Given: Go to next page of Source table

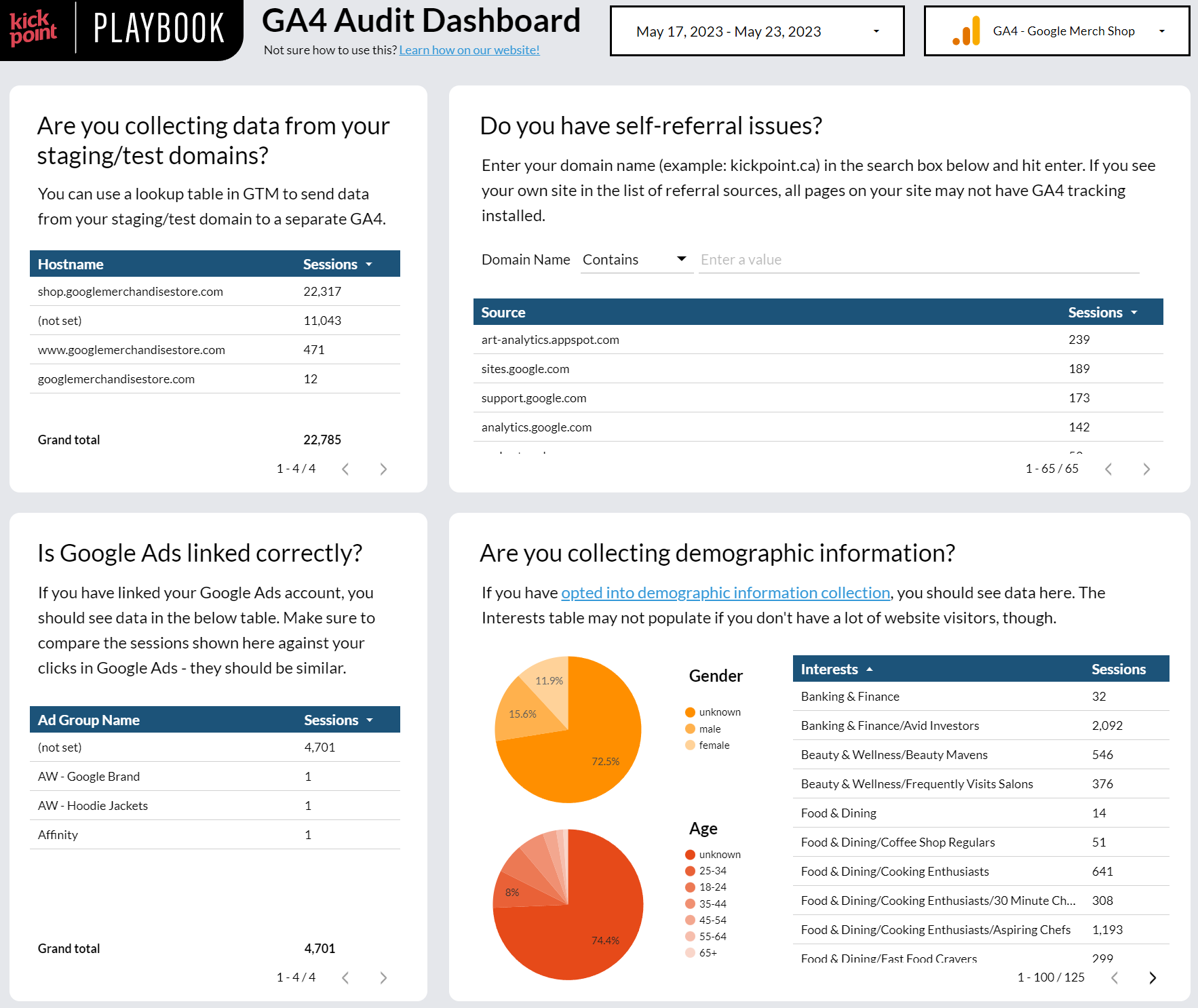Looking at the screenshot, I should pyautogui.click(x=1146, y=469).
